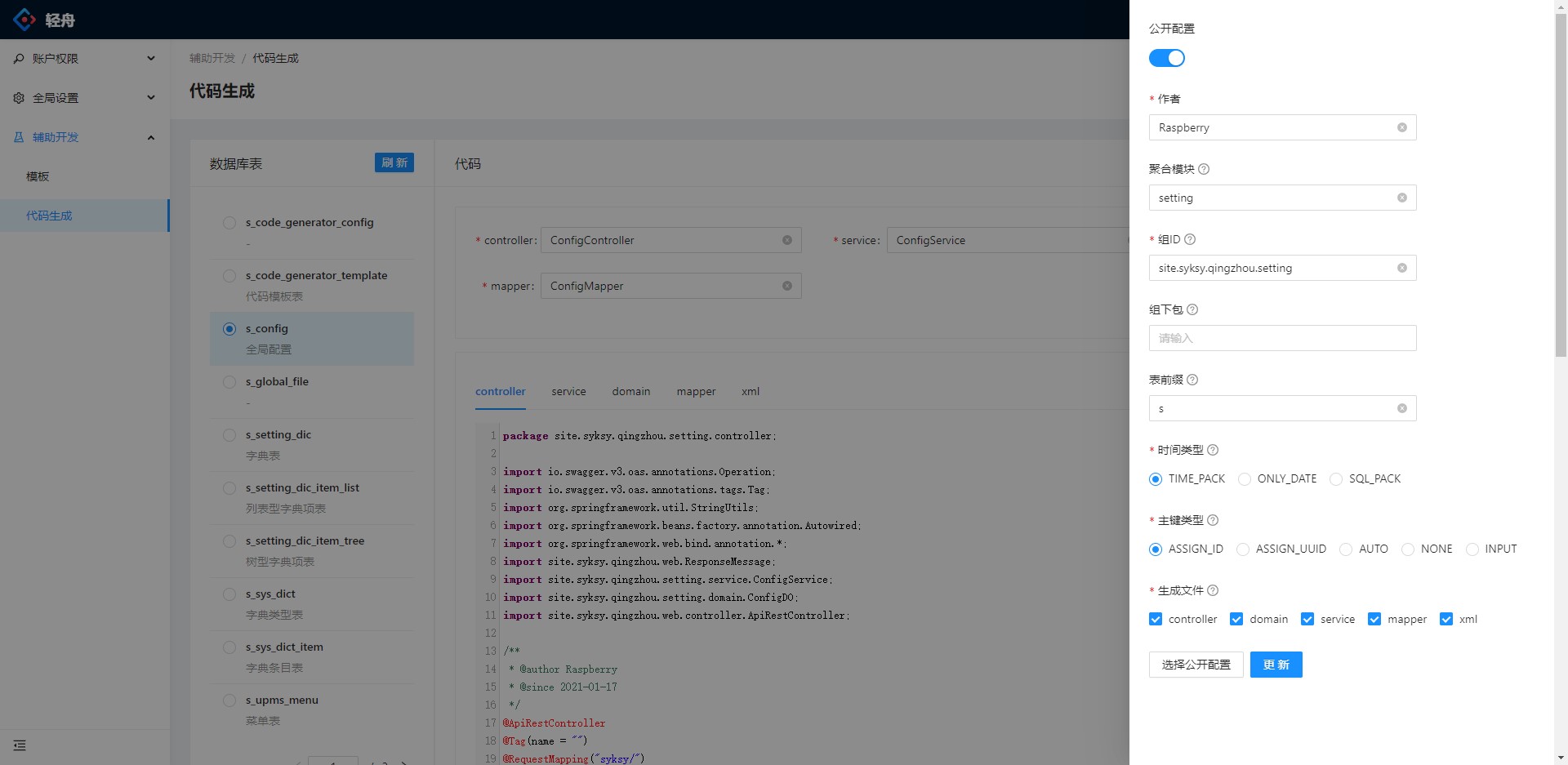Clear the mapper name field icon

(x=787, y=286)
